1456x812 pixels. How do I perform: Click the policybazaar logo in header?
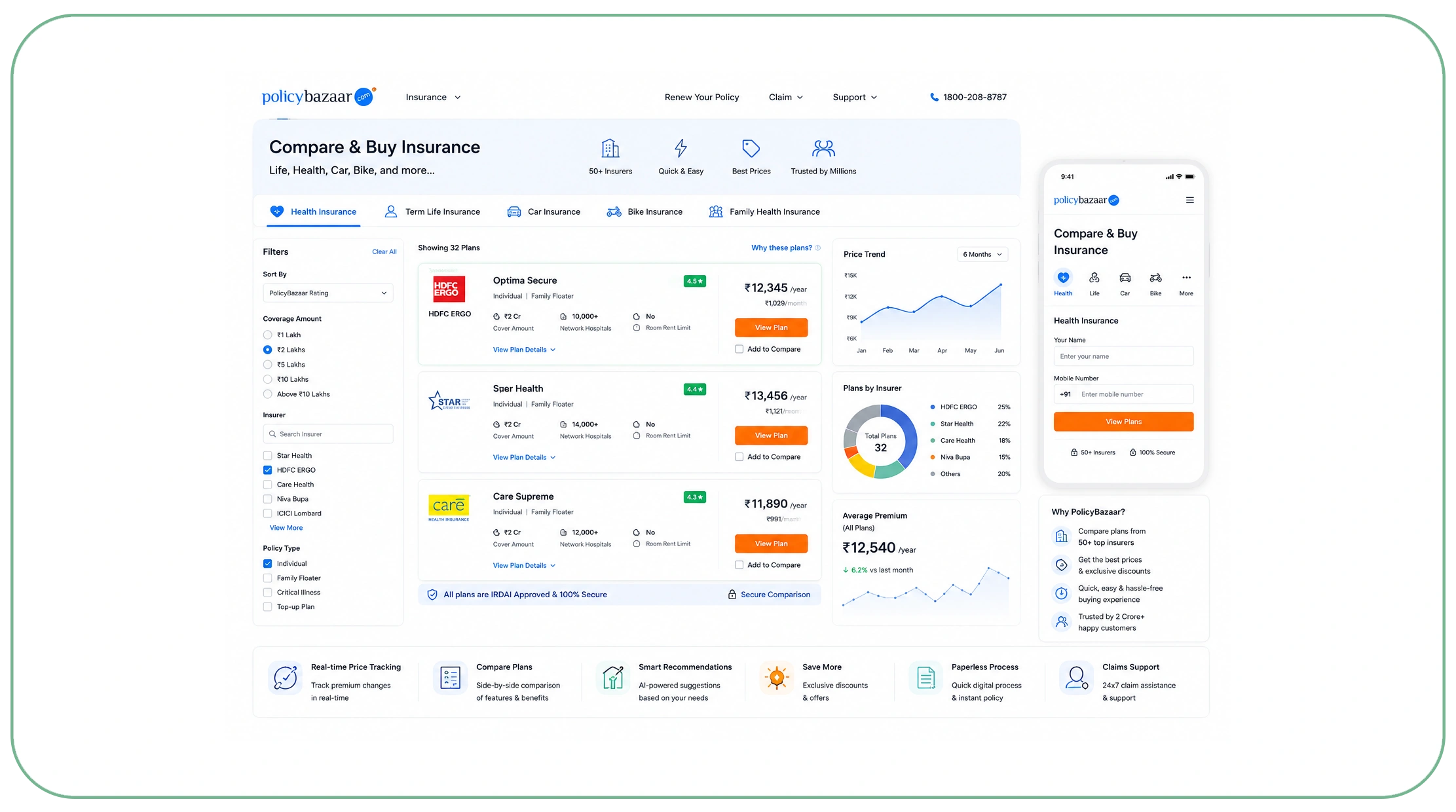pos(319,96)
